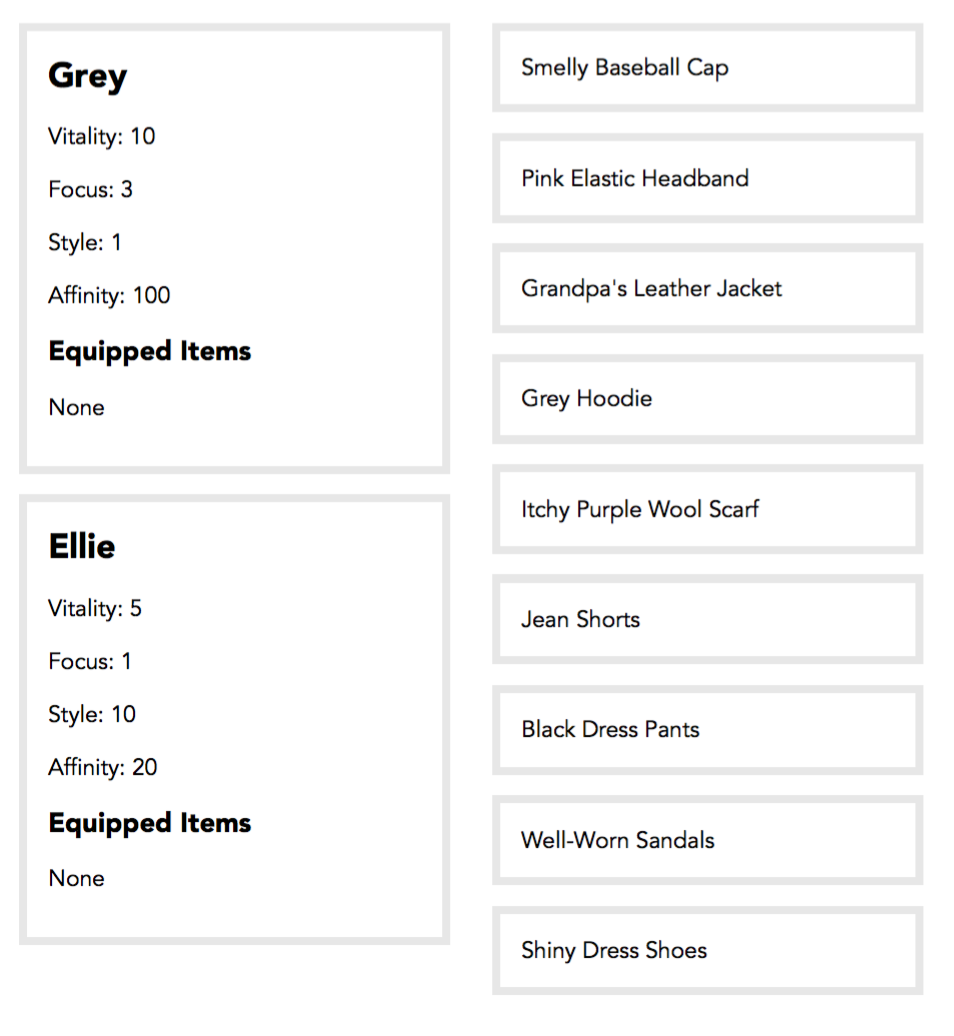
Task: Click Ellie's Style: 10 stat
Action: point(92,714)
